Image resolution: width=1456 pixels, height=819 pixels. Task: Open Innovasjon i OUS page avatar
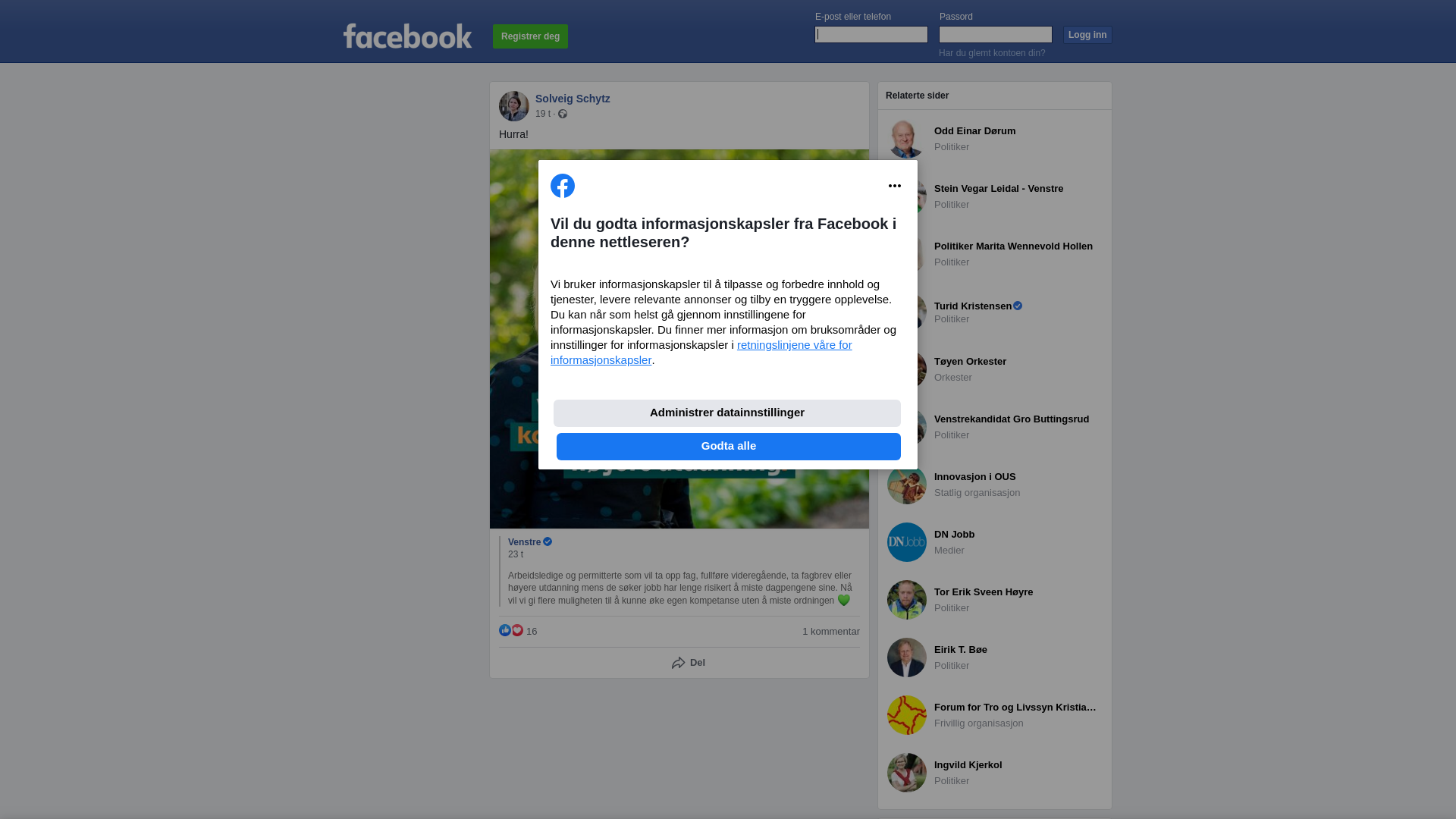click(907, 485)
